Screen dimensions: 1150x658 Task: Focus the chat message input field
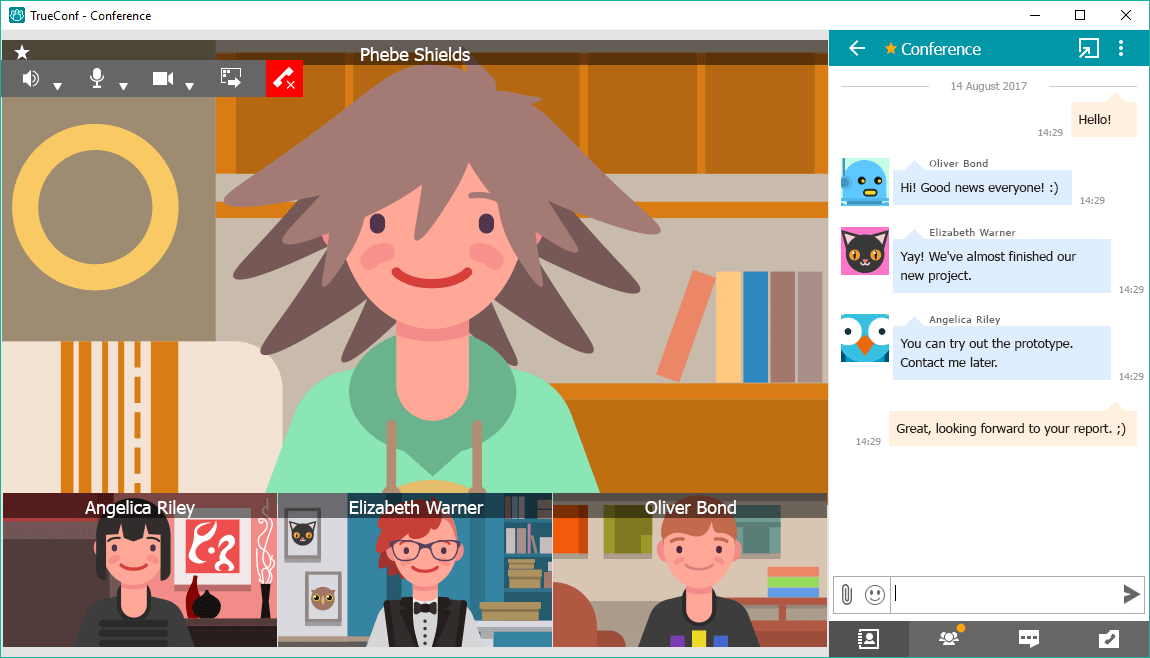pos(1003,594)
